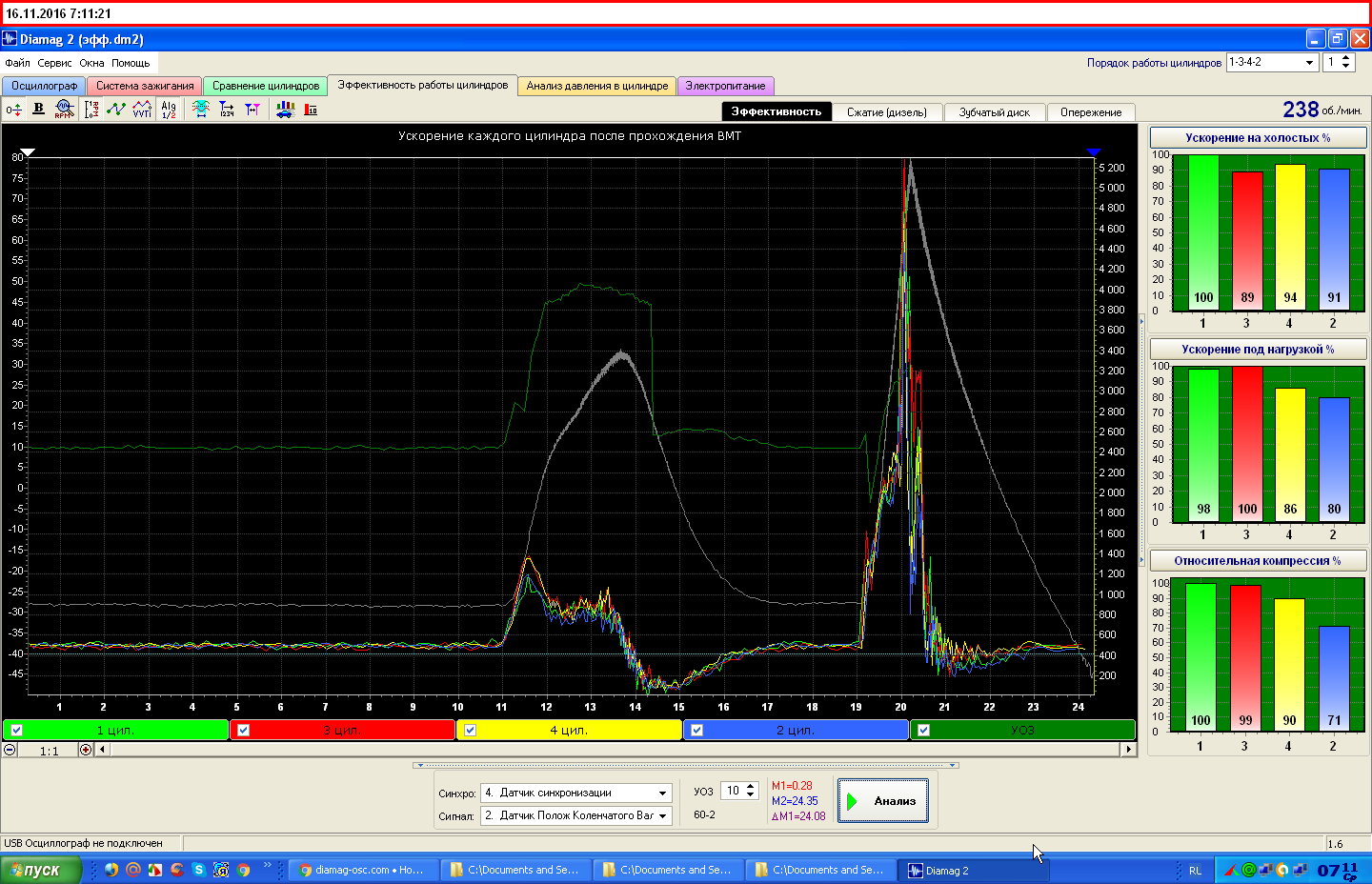Viewport: 1372px width, 884px height.
Task: Switch to the Система зажигания tab
Action: click(x=144, y=86)
